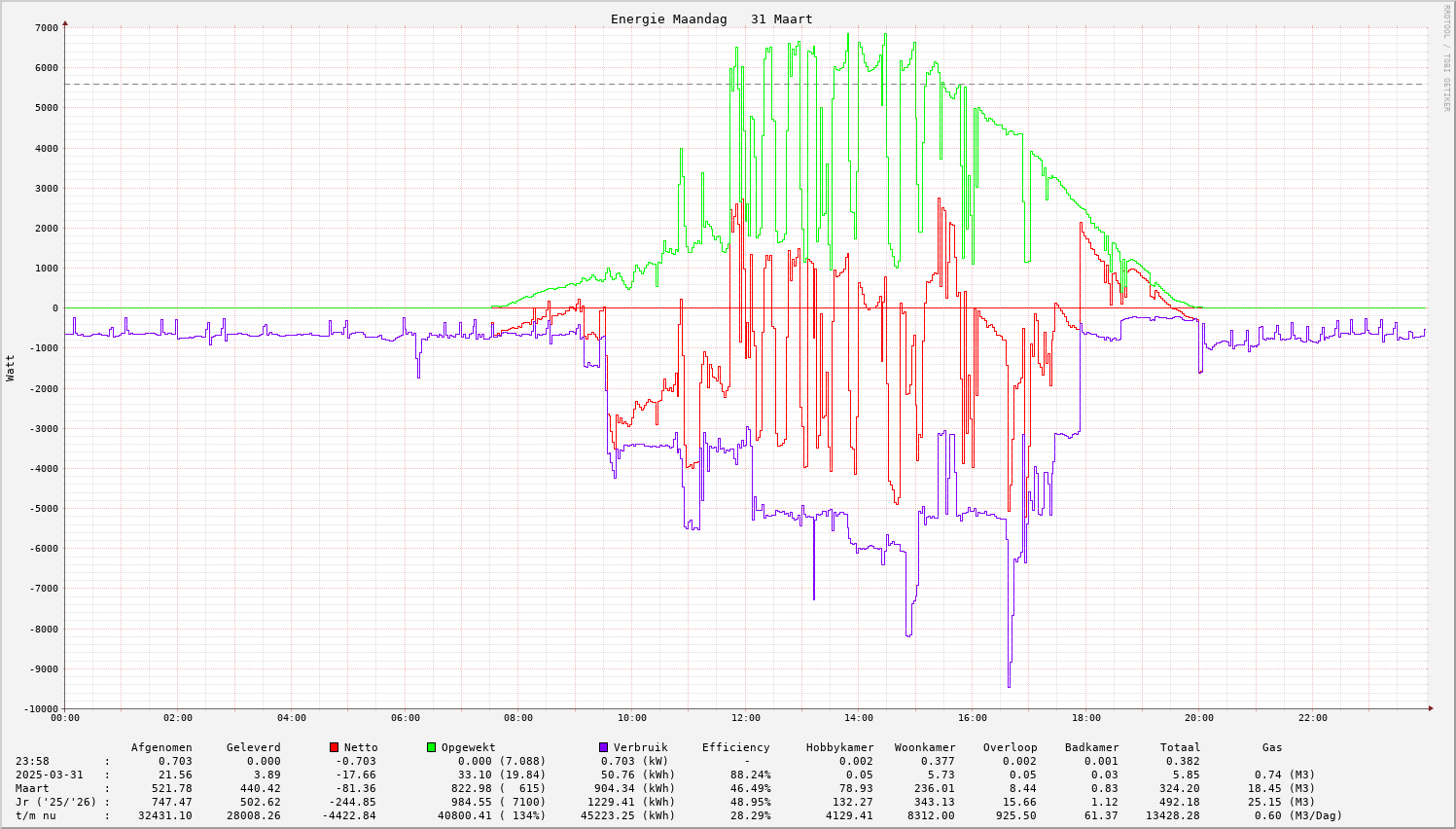The height and width of the screenshot is (829, 1456).
Task: Click the vertical 'Watt' axis label
Action: click(11, 367)
